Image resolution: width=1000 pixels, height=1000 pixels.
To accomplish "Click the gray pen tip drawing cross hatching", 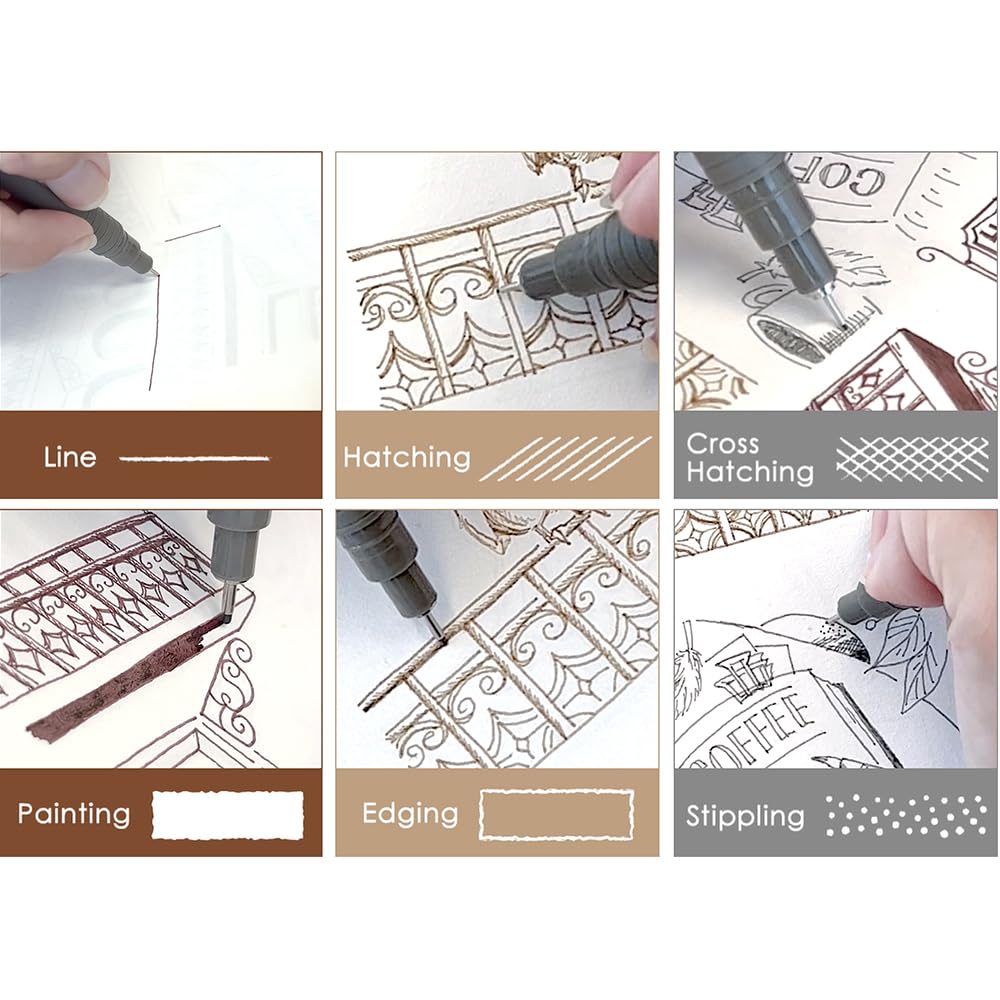I will click(x=832, y=306).
